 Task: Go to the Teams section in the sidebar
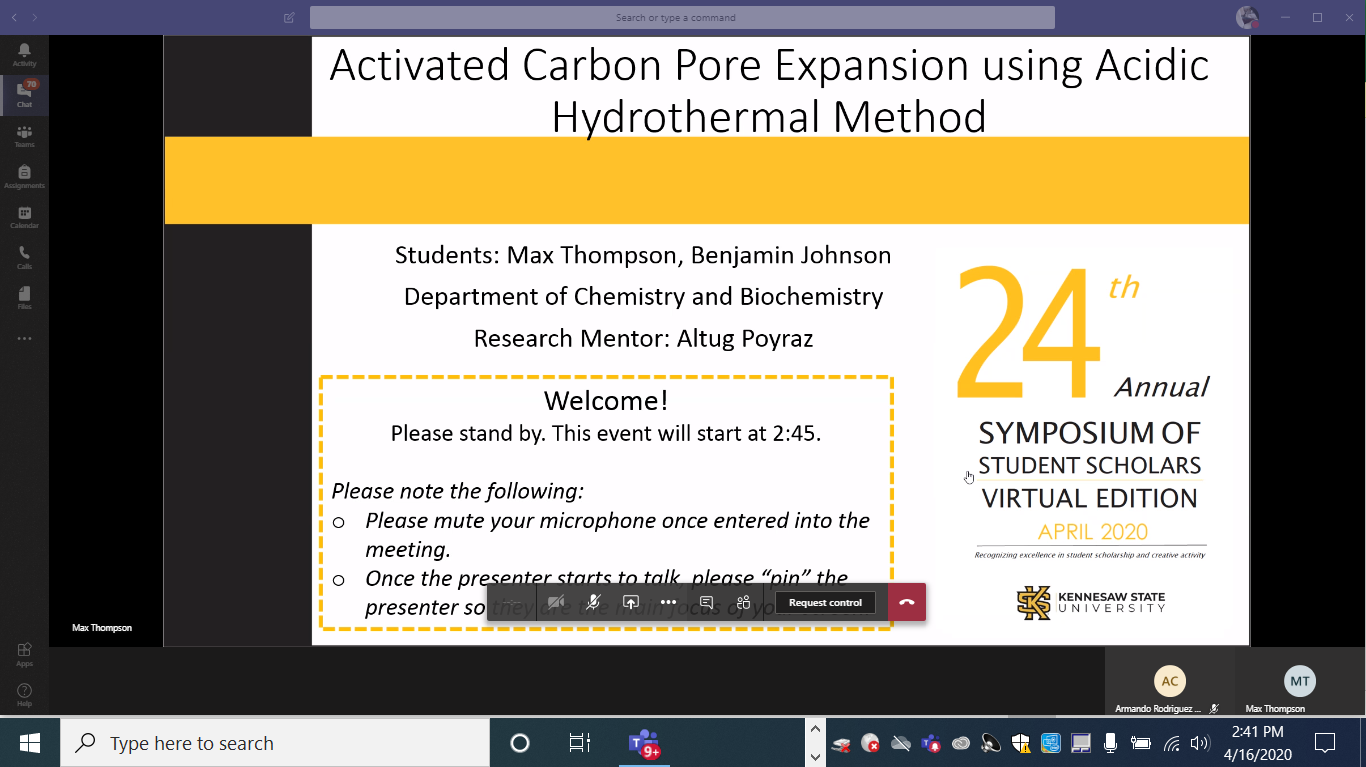point(24,135)
